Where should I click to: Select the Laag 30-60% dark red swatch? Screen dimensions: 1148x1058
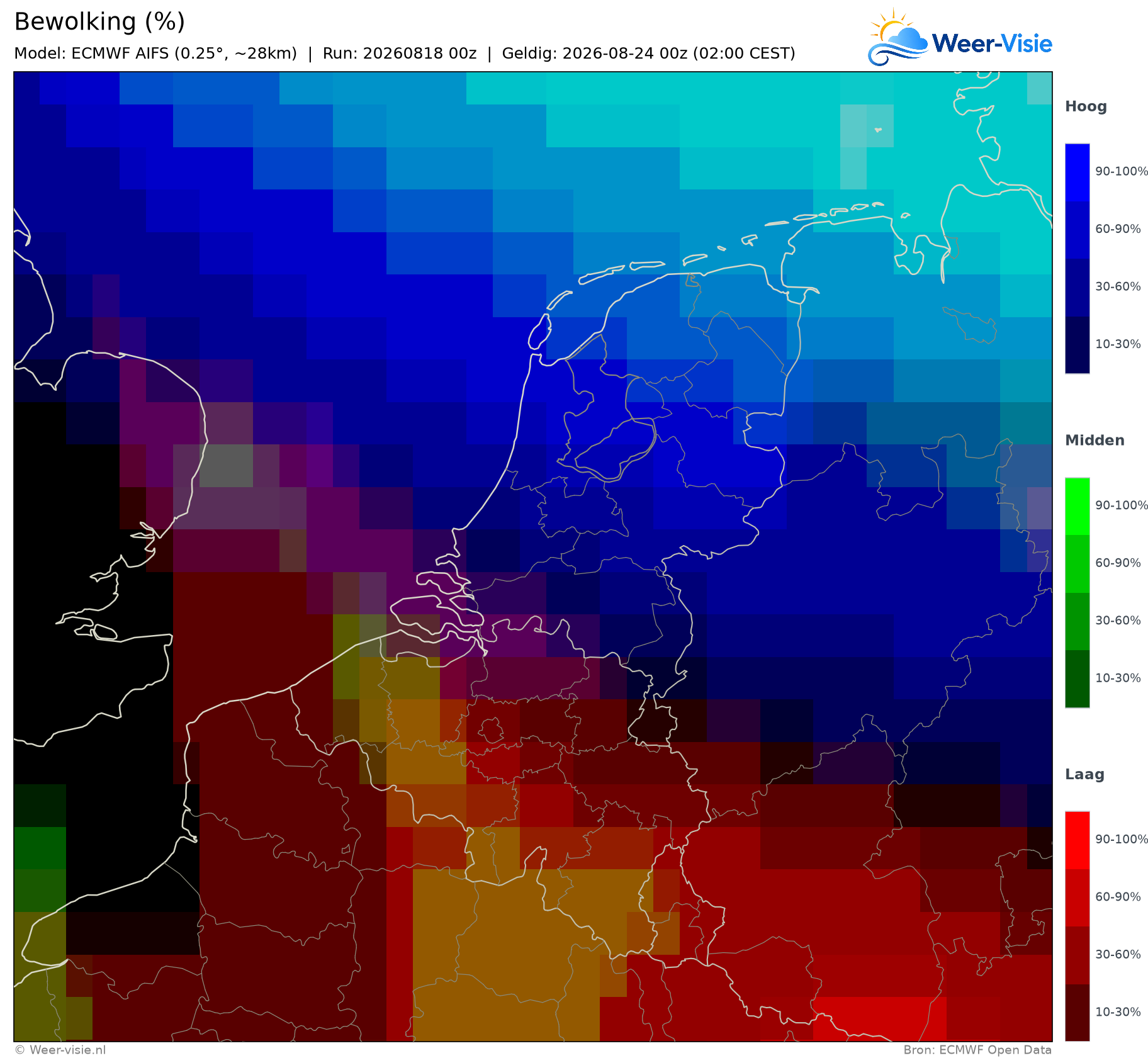tap(1077, 955)
